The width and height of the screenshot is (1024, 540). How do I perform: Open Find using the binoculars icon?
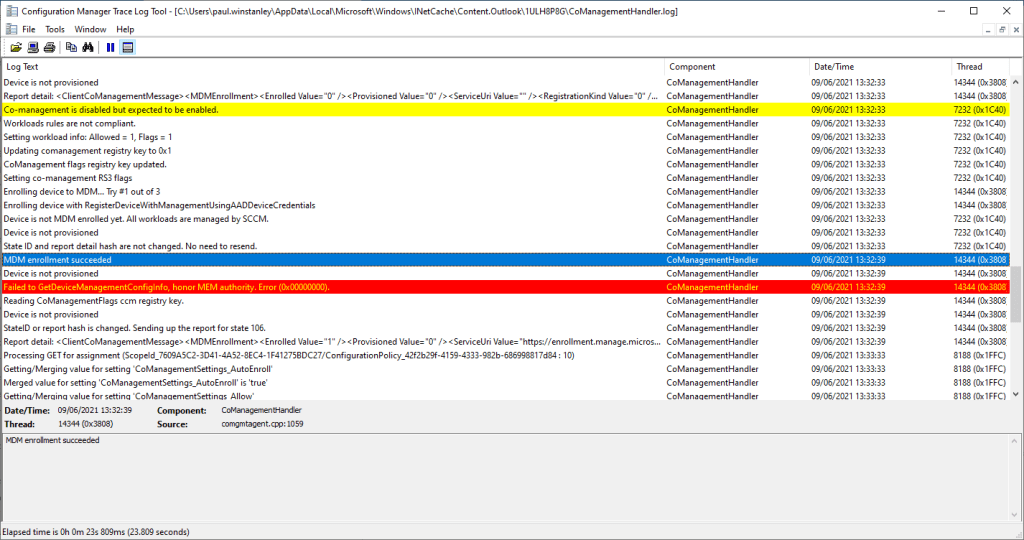coord(87,47)
